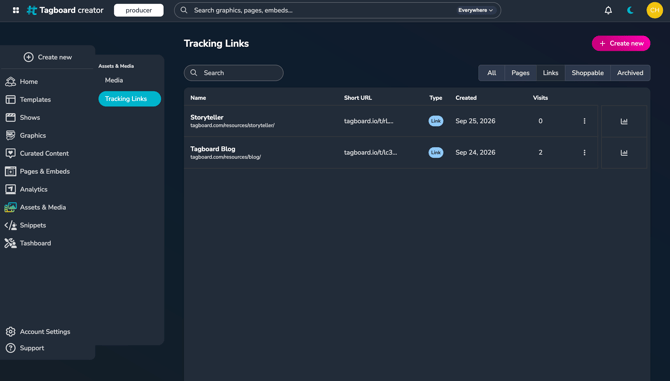Click Link type badge for Storyteller
Screen dimensions: 670x381
pyautogui.click(x=436, y=121)
